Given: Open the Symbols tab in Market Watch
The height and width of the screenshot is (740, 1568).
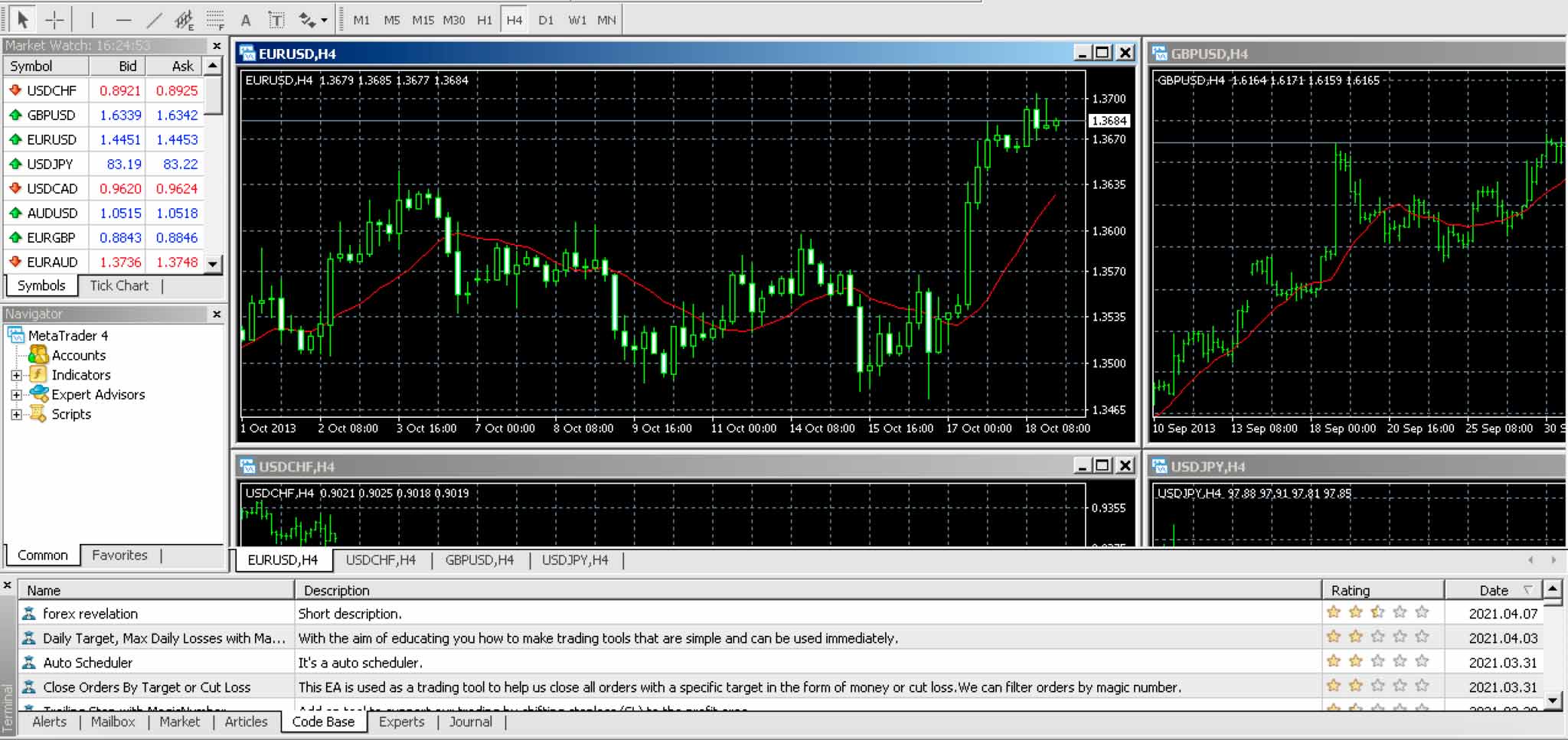Looking at the screenshot, I should click(41, 285).
